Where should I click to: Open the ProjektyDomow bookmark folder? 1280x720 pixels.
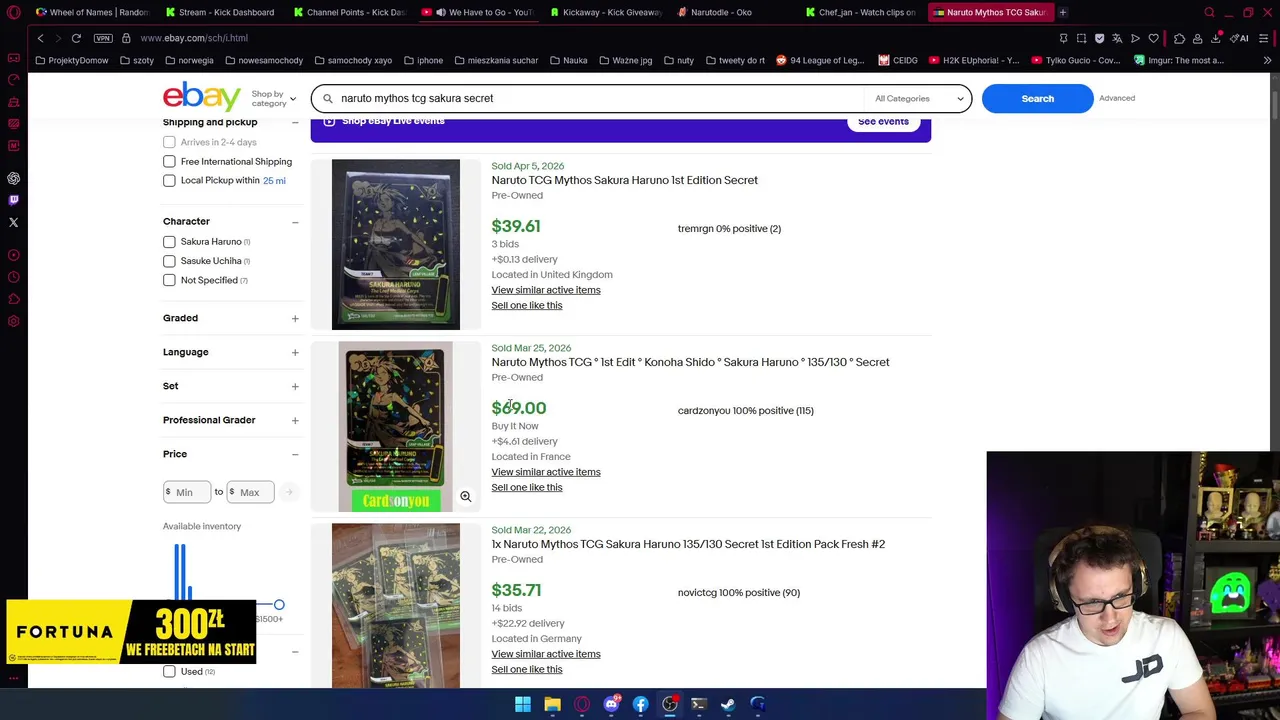(x=71, y=60)
